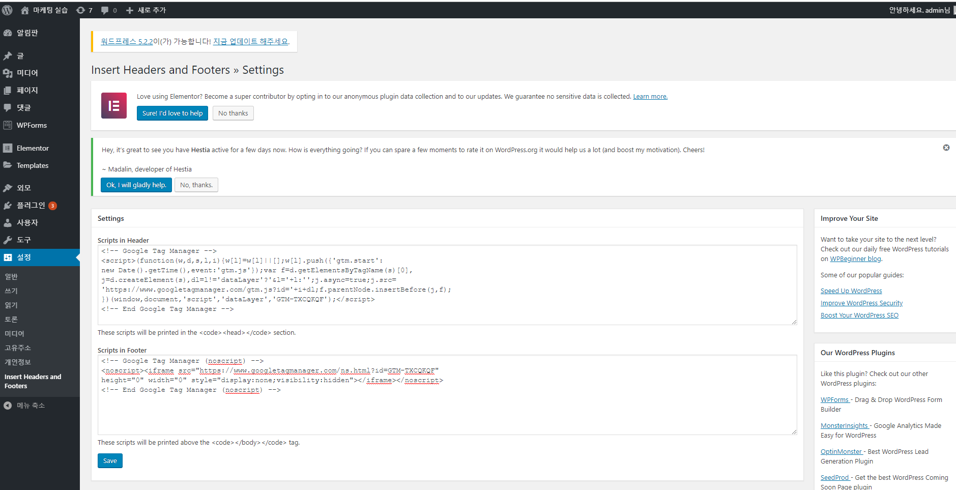Click the Our WordPress Plugins panel heading
The height and width of the screenshot is (490, 956).
click(857, 353)
